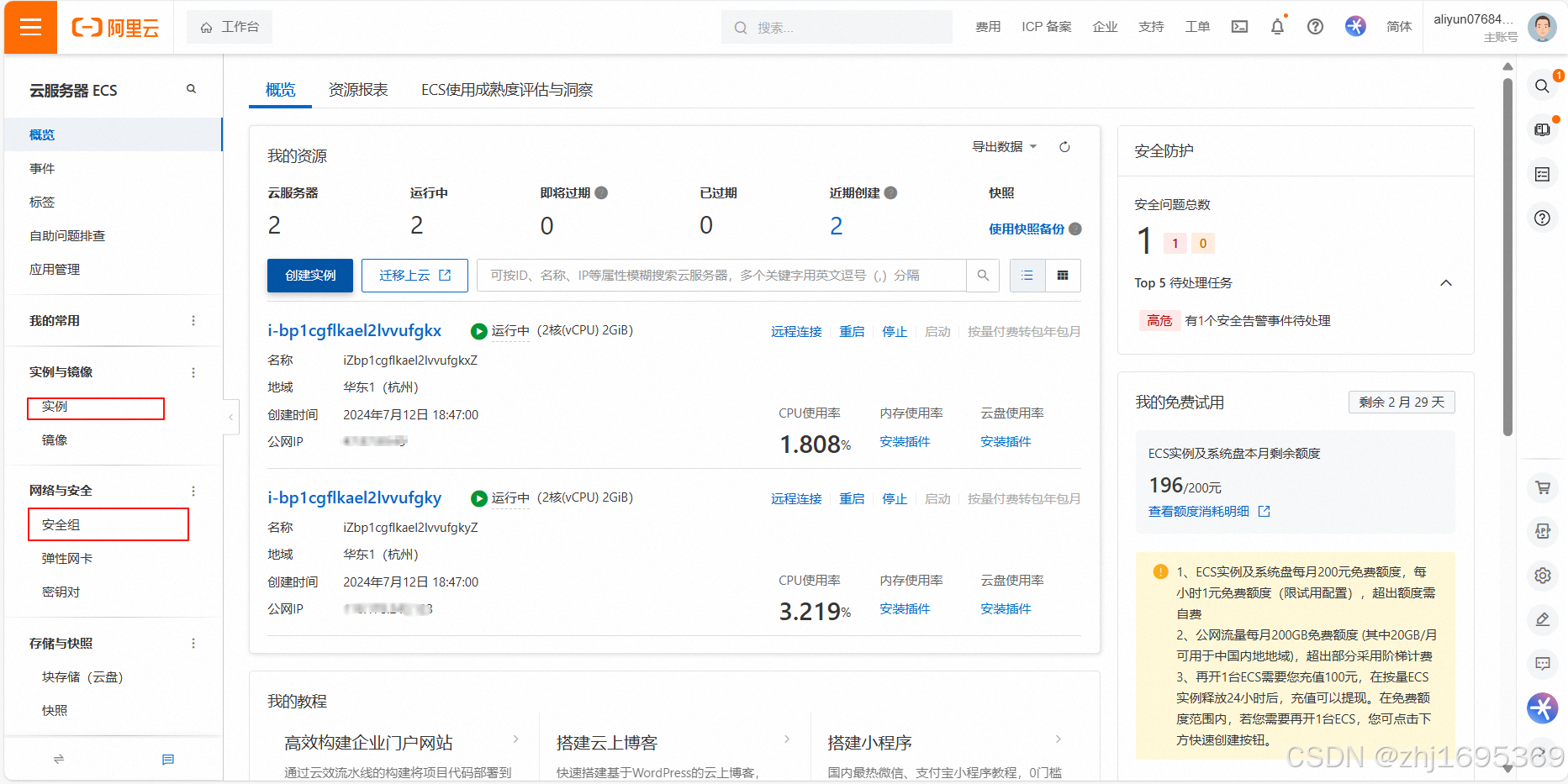Switch language via 简体
Image resolution: width=1568 pixels, height=784 pixels.
(1399, 27)
